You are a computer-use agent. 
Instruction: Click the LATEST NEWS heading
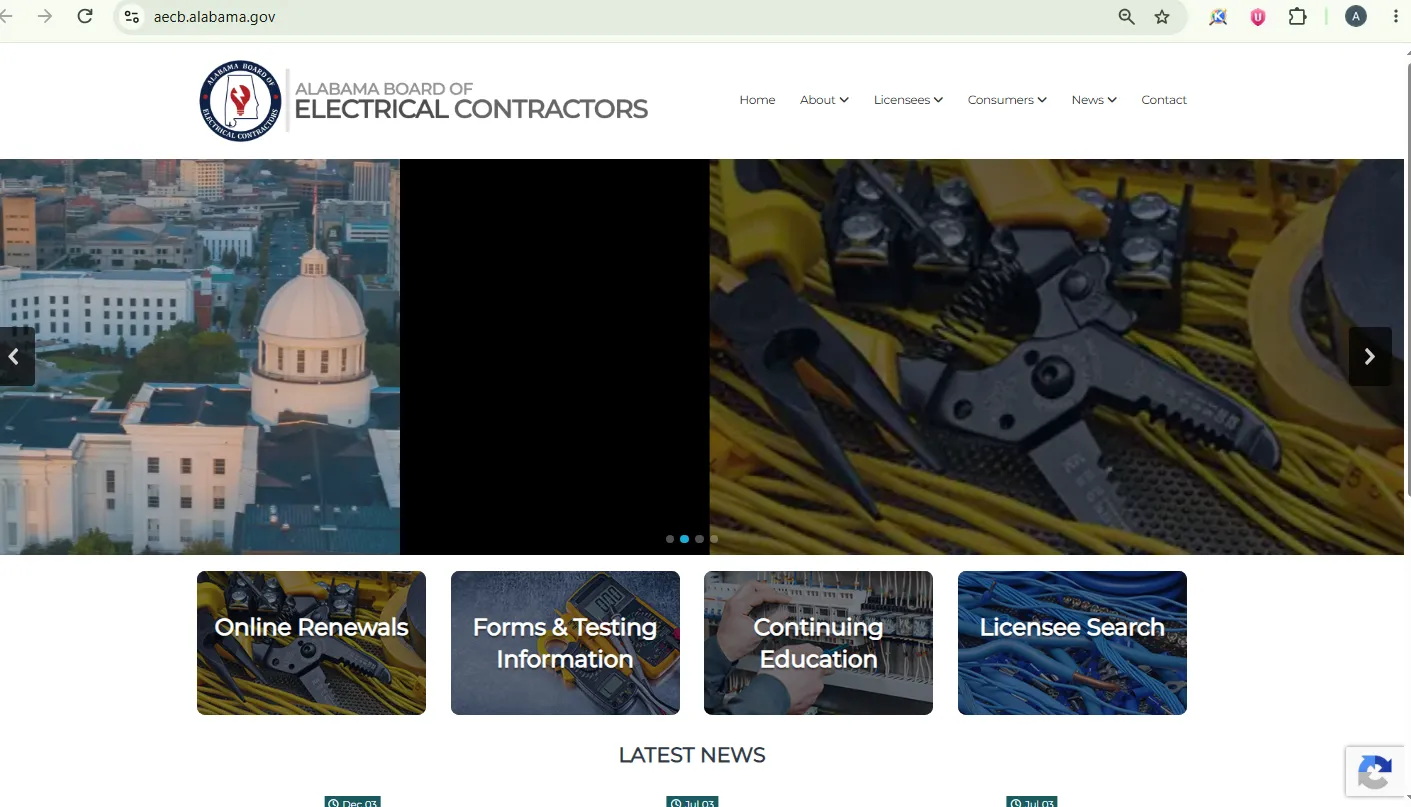pos(692,755)
